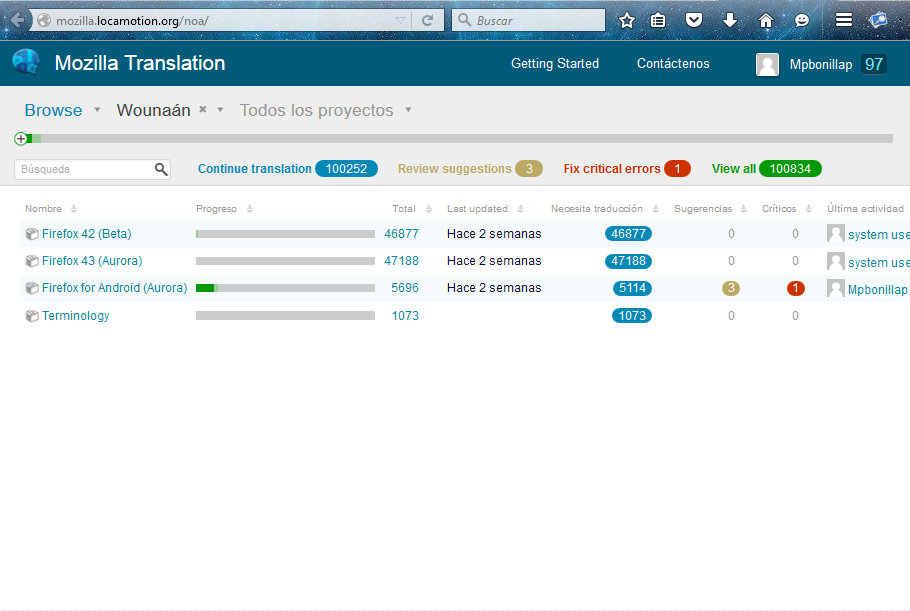
Task: Click the Mpbonillap avatar in the header
Action: [767, 64]
